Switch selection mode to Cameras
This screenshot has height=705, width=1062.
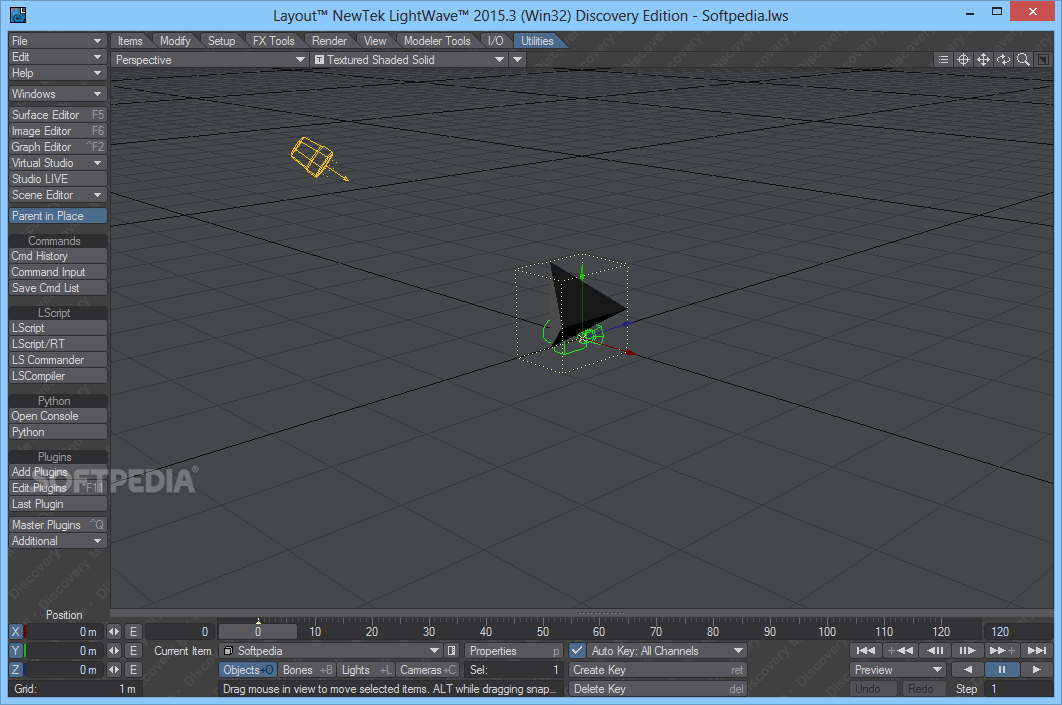click(427, 669)
